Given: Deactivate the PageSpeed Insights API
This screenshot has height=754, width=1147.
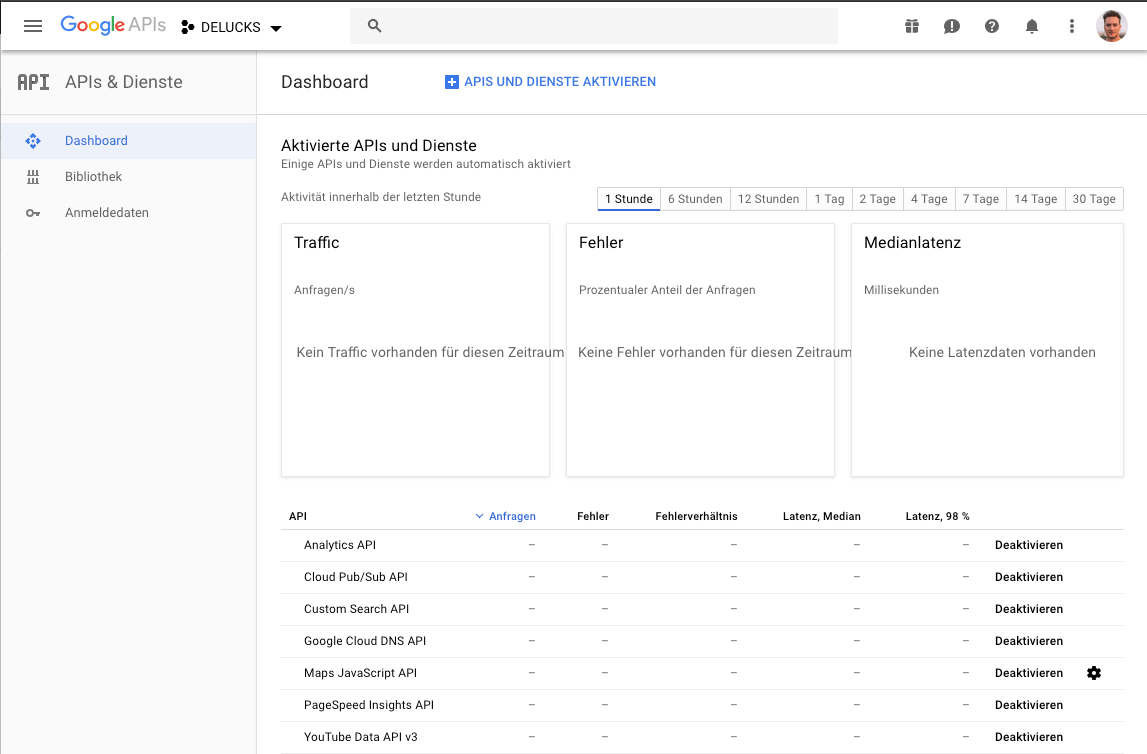Looking at the screenshot, I should [x=1028, y=705].
